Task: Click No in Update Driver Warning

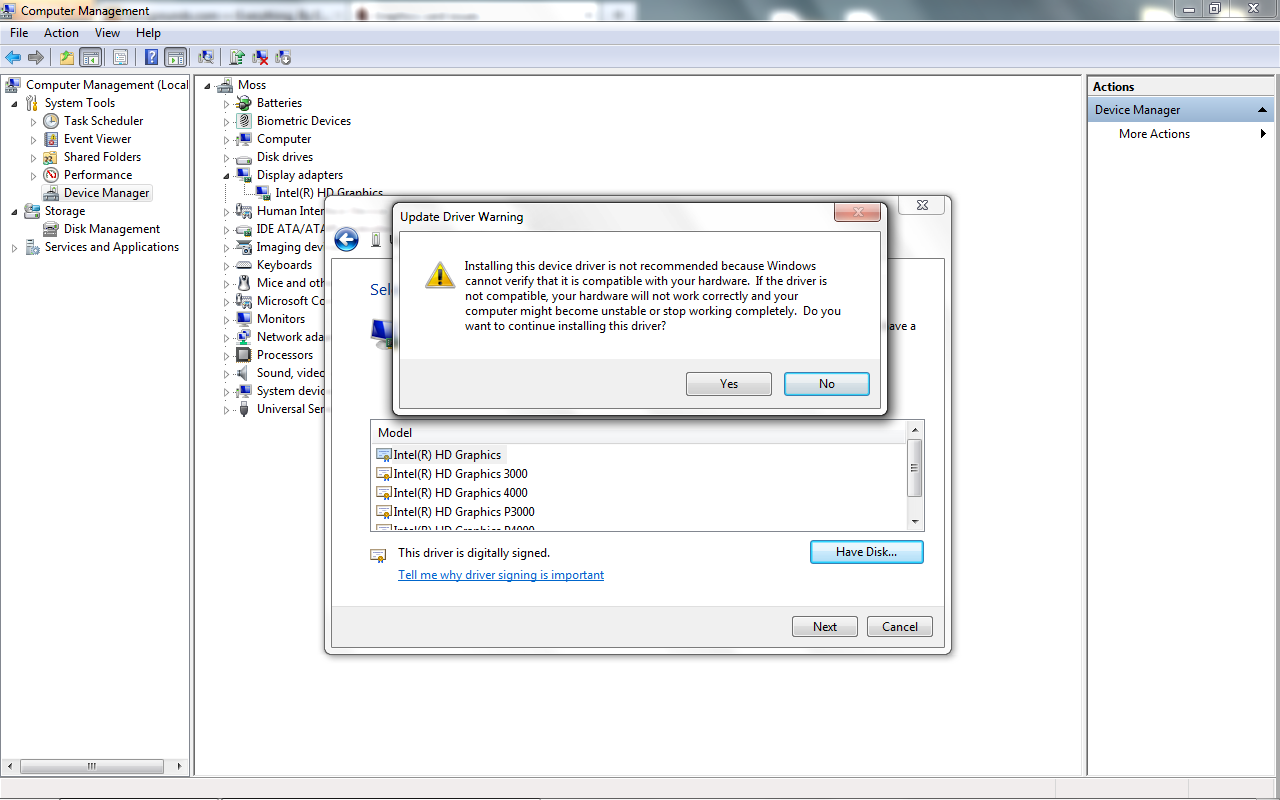Action: pyautogui.click(x=827, y=384)
